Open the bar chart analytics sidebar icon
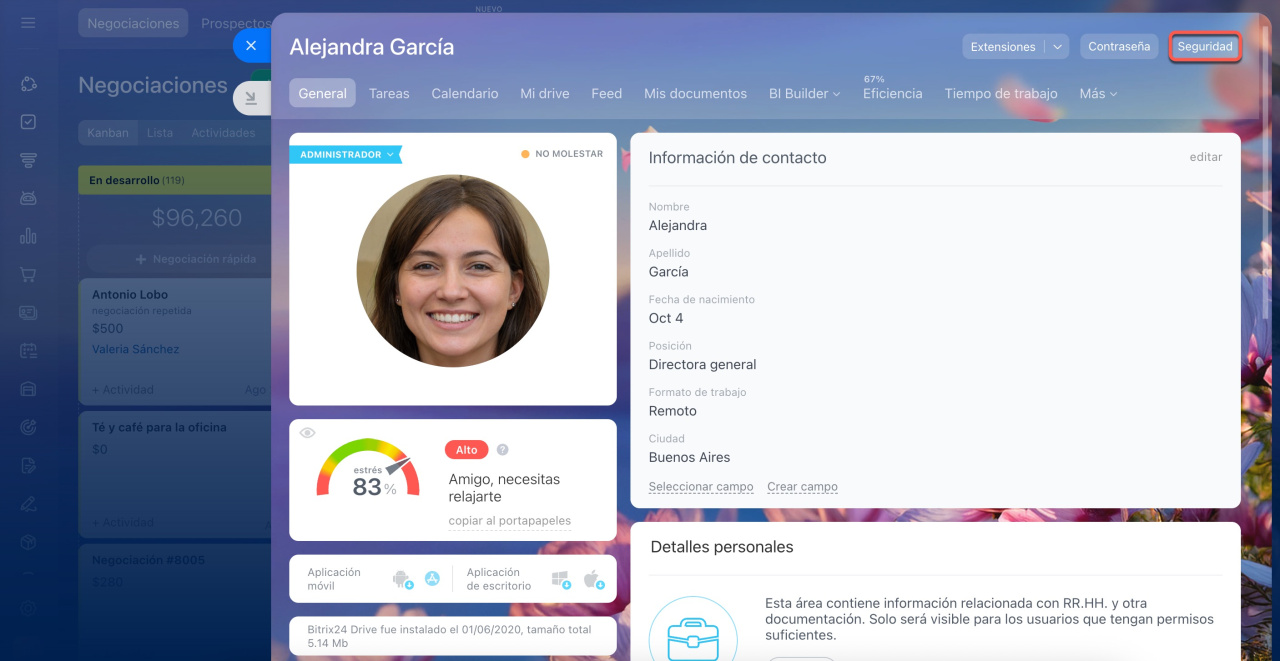Viewport: 1280px width, 661px height. tap(28, 236)
